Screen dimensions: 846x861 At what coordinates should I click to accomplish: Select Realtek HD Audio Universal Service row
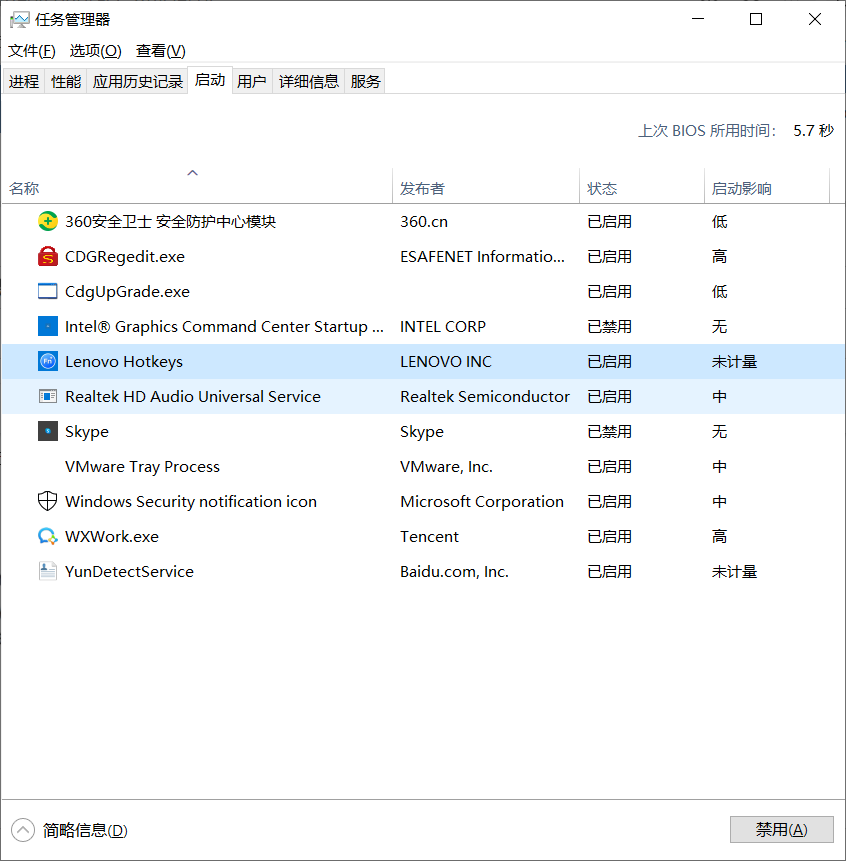click(x=423, y=396)
